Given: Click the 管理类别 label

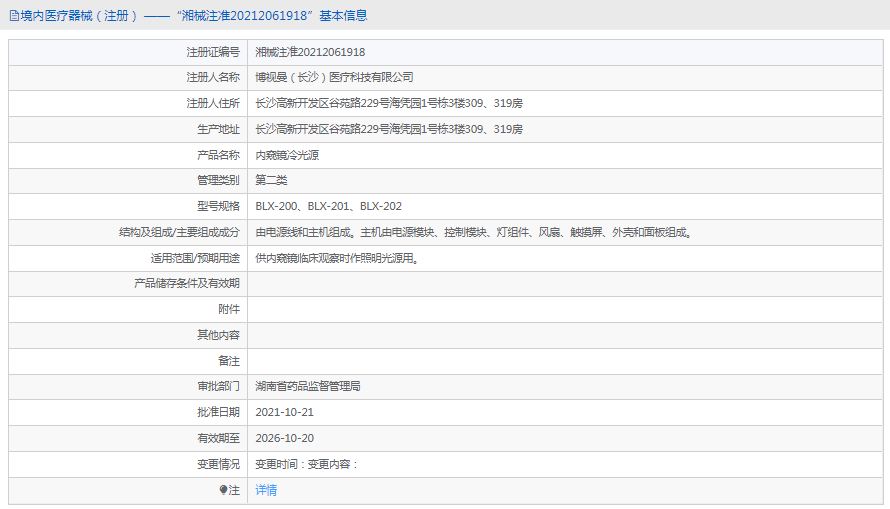Looking at the screenshot, I should click(219, 180).
